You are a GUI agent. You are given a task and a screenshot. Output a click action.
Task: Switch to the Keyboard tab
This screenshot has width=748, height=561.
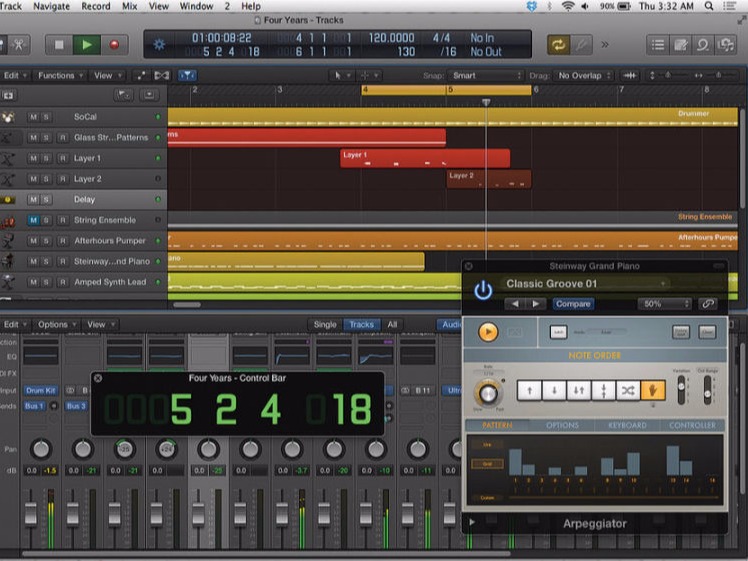click(x=627, y=425)
